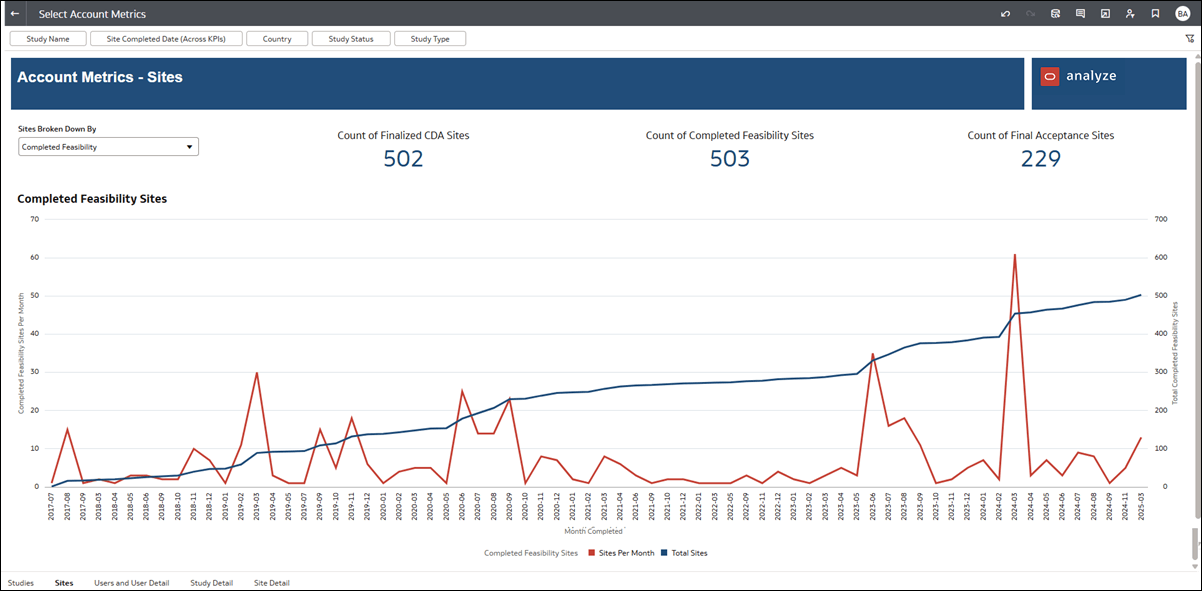
Task: Click the back arrow next to Select Account Metrics
Action: tap(13, 13)
